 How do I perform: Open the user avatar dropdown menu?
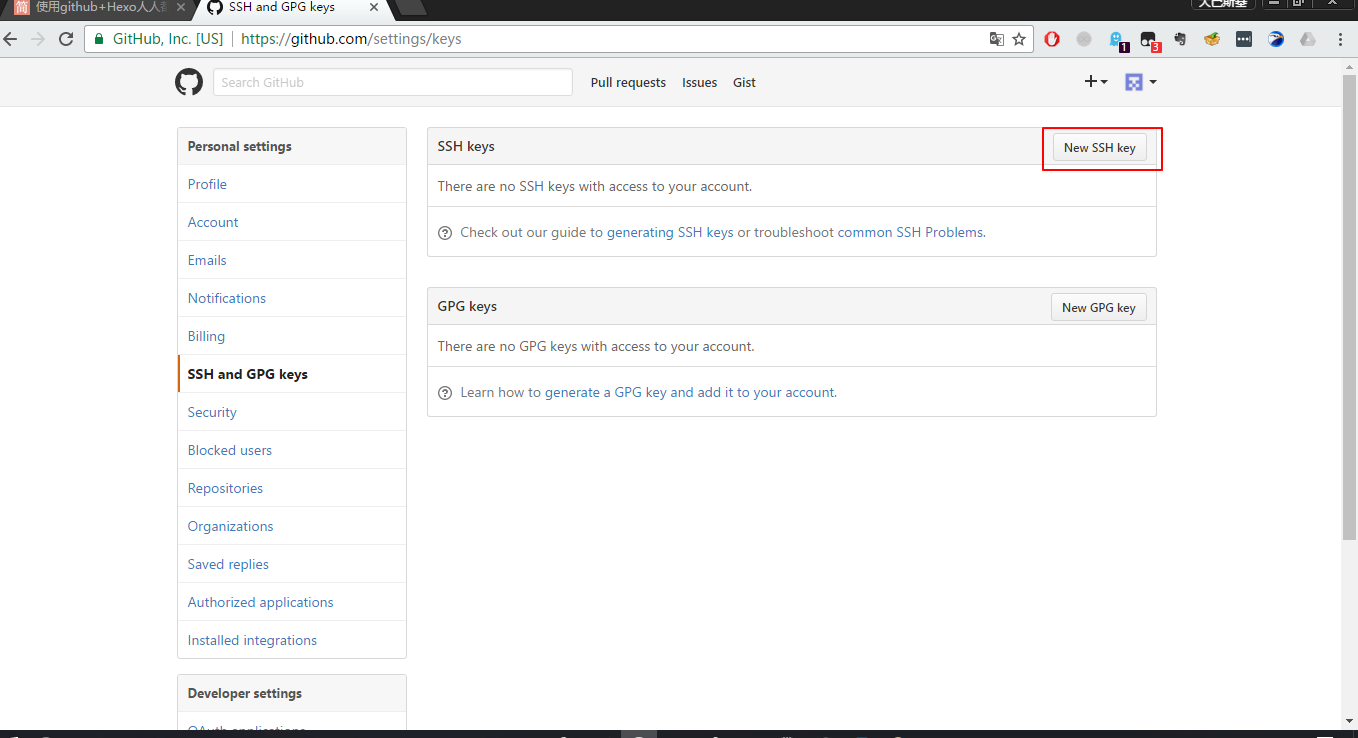[1140, 82]
